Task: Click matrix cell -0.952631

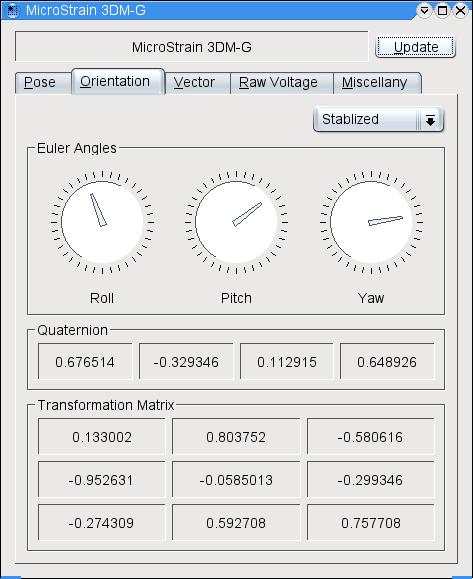Action: click(102, 480)
